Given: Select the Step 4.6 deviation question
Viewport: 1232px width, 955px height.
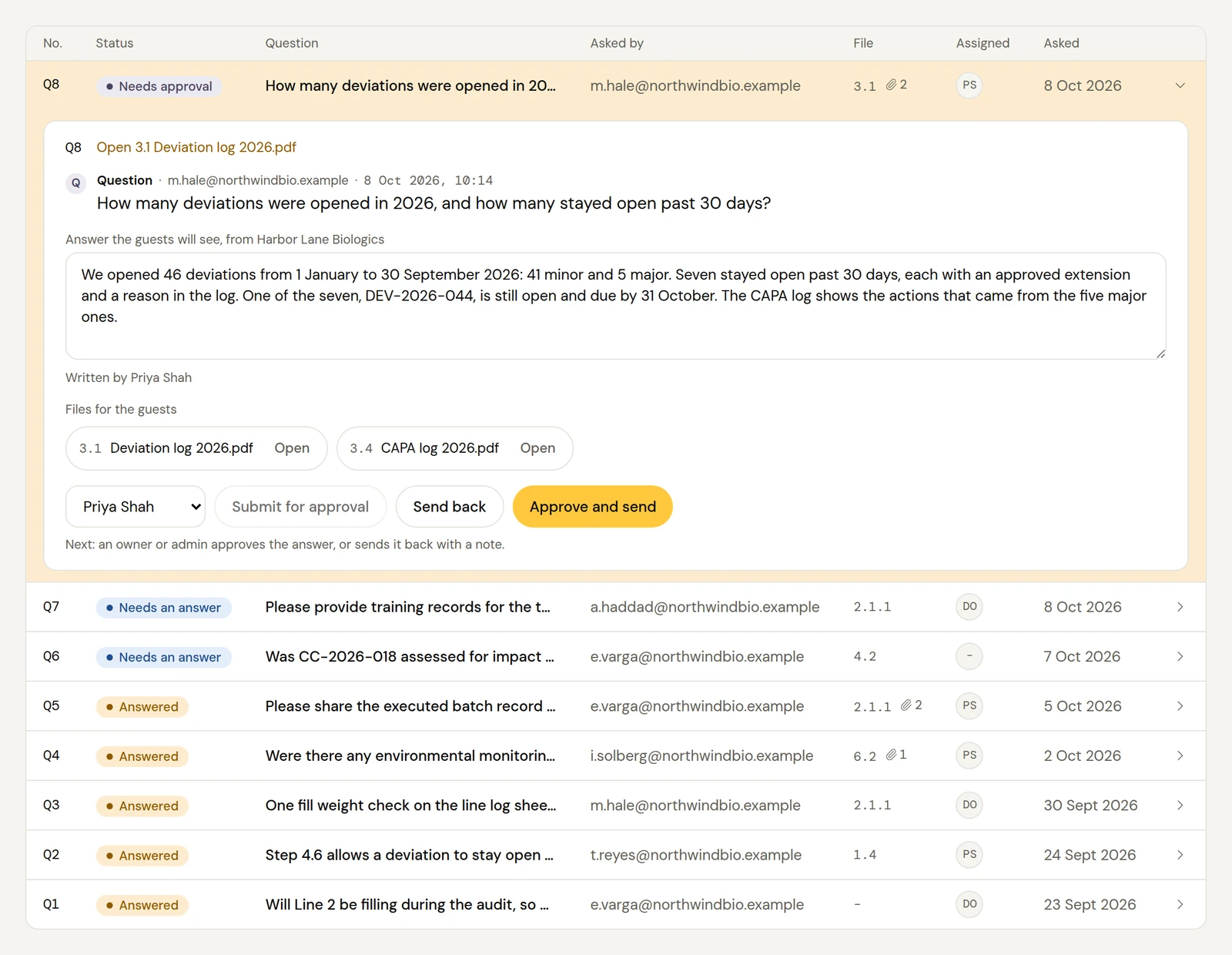Looking at the screenshot, I should click(410, 855).
